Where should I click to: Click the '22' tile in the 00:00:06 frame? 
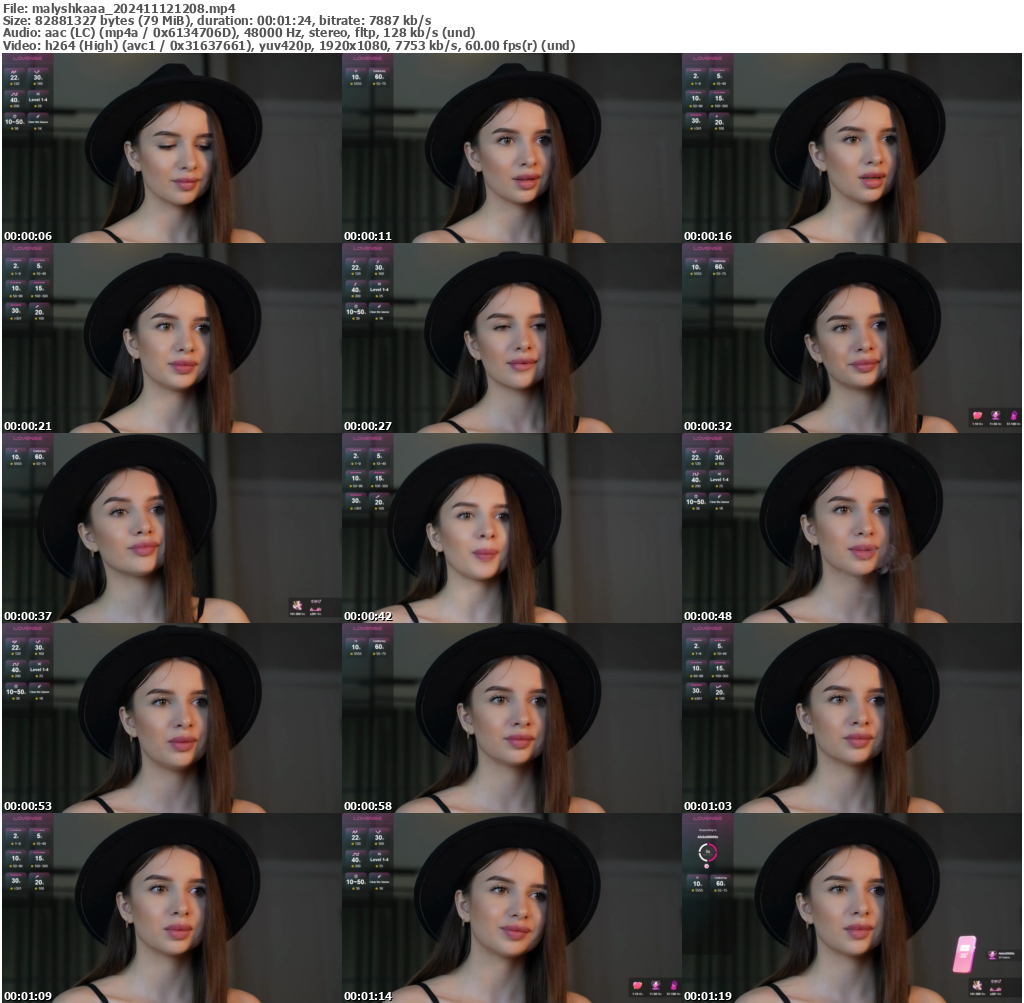point(16,79)
